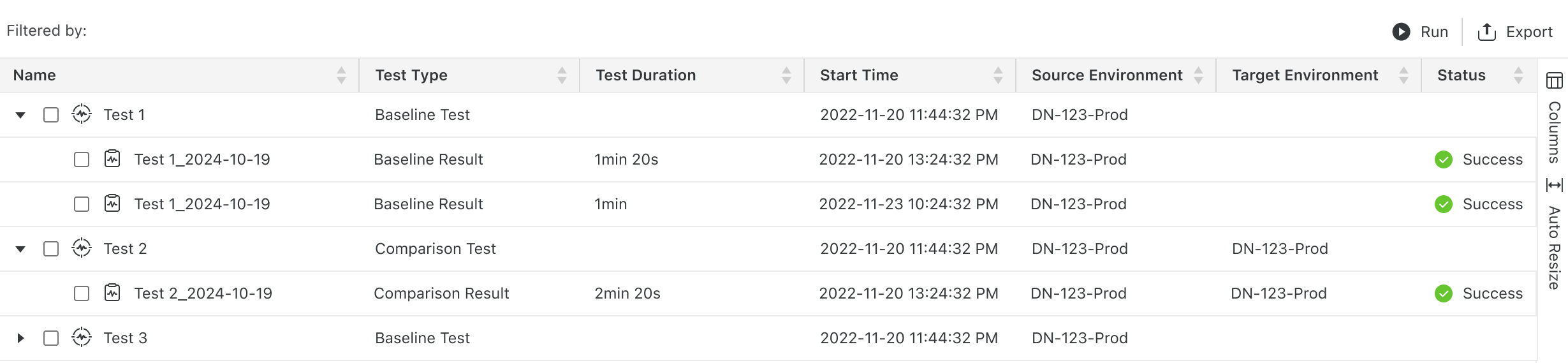
Task: Click the green Success icon for Test 2_2024-10-19
Action: point(1444,293)
